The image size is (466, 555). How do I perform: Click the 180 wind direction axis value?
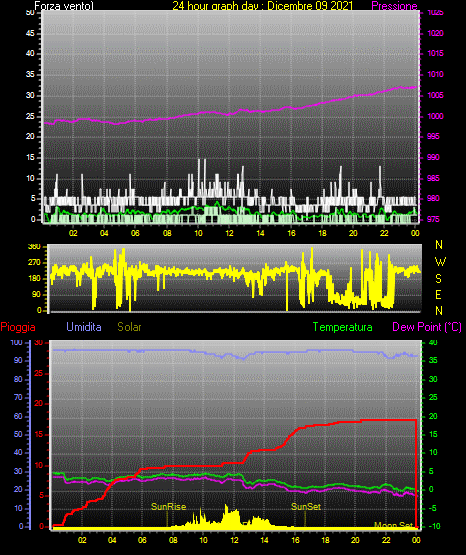point(34,279)
